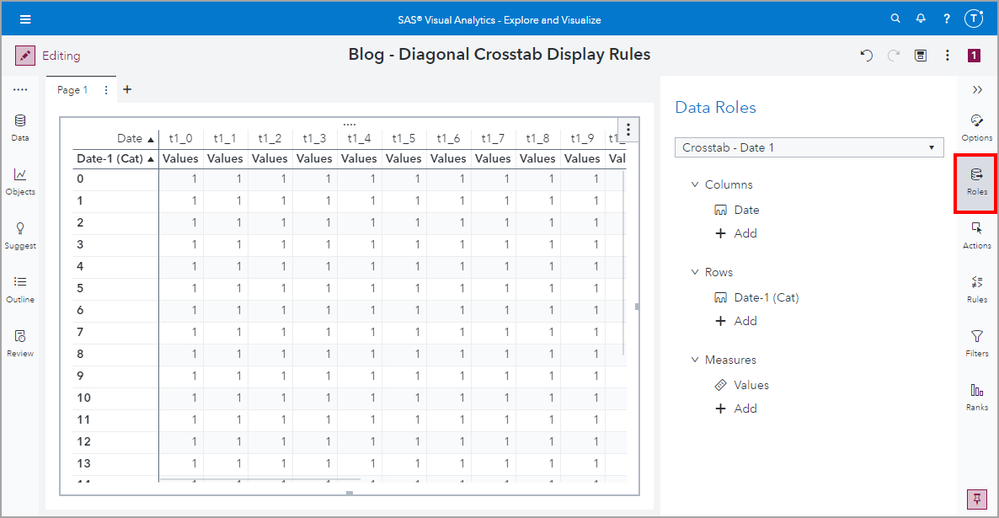This screenshot has height=518, width=999.
Task: Click the report title text
Action: point(499,54)
